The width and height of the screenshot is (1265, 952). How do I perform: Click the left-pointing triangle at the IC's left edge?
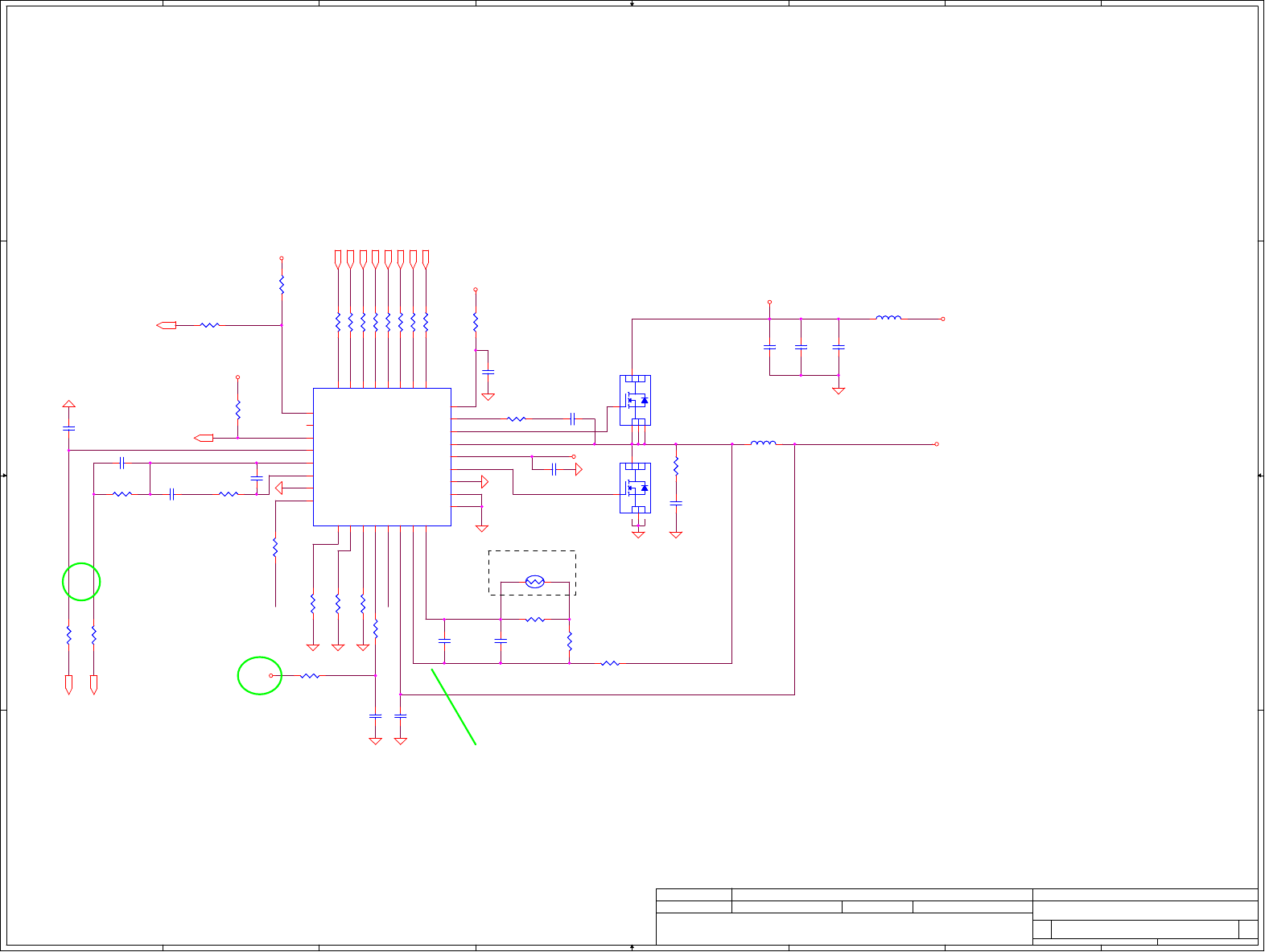[x=279, y=488]
